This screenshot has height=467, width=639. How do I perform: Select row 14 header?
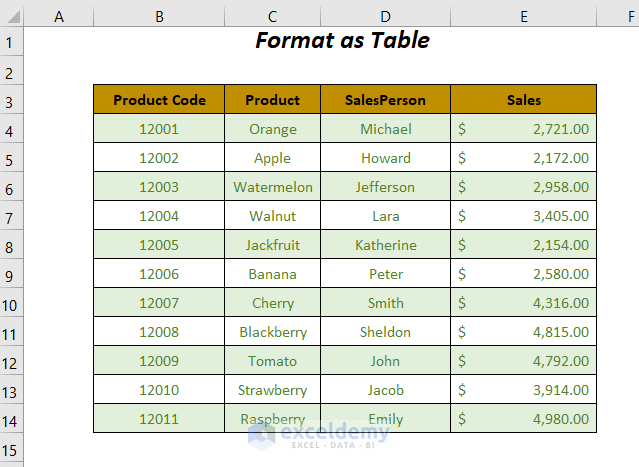click(11, 419)
